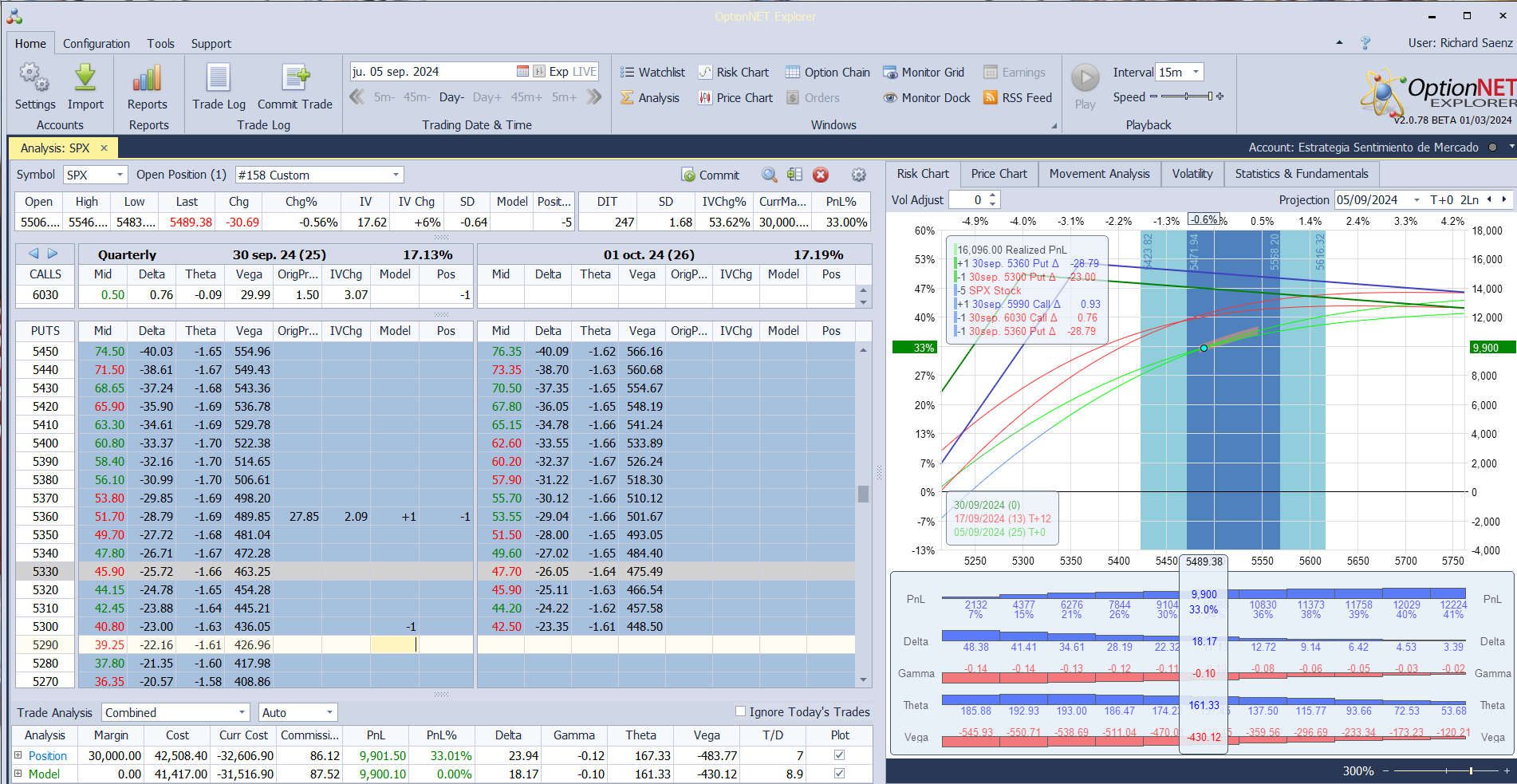Click the Commit button
The height and width of the screenshot is (784, 1517).
pyautogui.click(x=711, y=175)
